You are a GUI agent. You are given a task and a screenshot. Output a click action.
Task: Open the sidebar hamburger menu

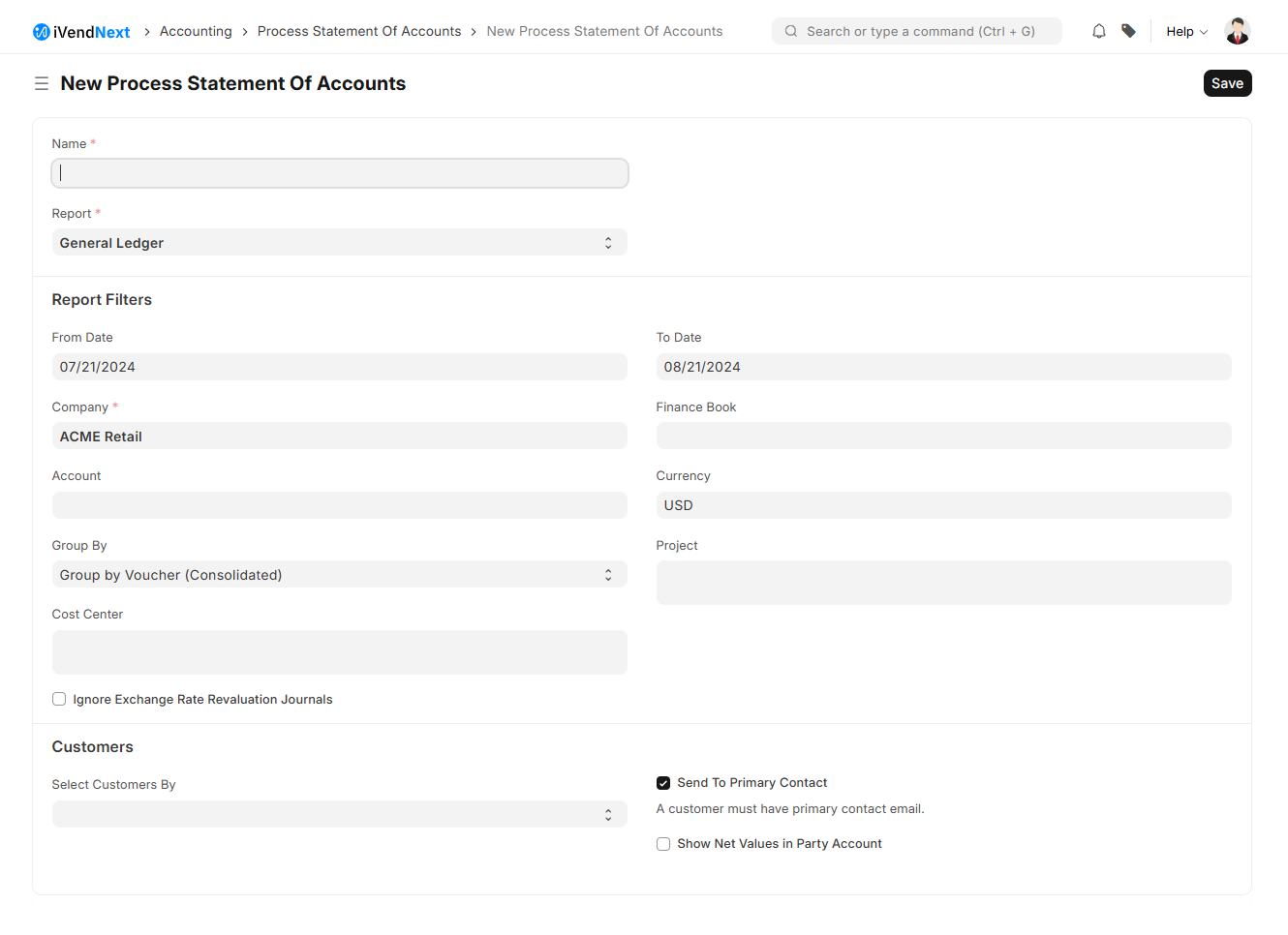[x=42, y=83]
